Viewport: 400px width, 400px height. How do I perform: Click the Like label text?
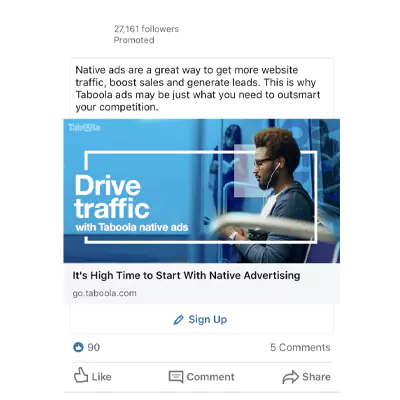point(101,377)
